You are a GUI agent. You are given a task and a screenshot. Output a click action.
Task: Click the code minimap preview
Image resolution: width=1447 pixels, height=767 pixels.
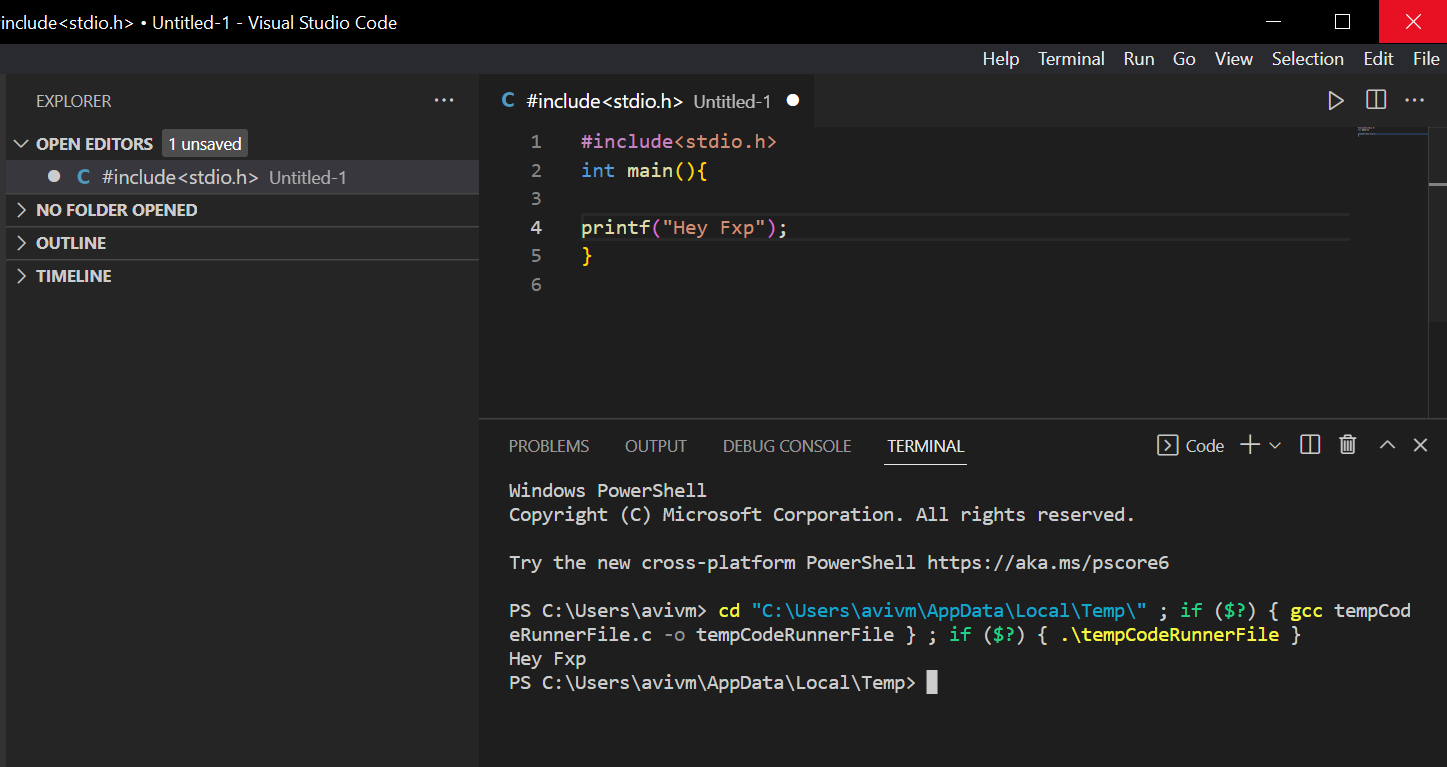pyautogui.click(x=1392, y=131)
